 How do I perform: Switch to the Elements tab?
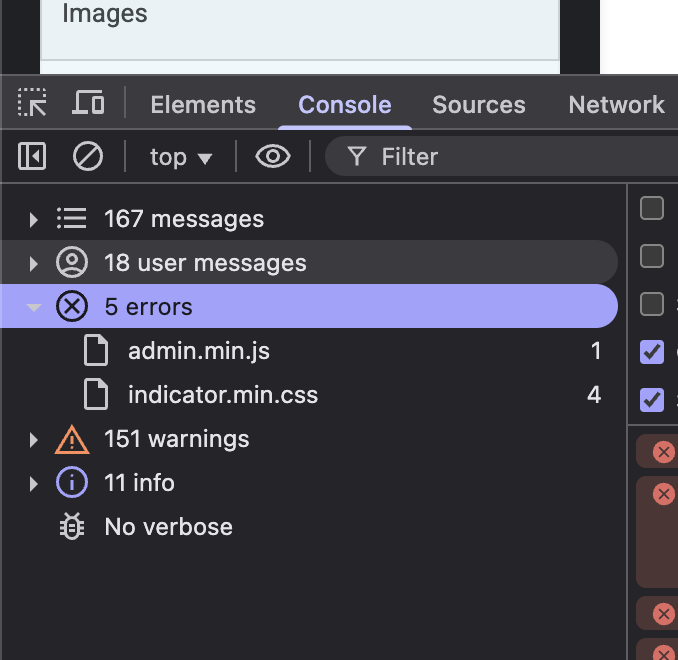point(203,105)
